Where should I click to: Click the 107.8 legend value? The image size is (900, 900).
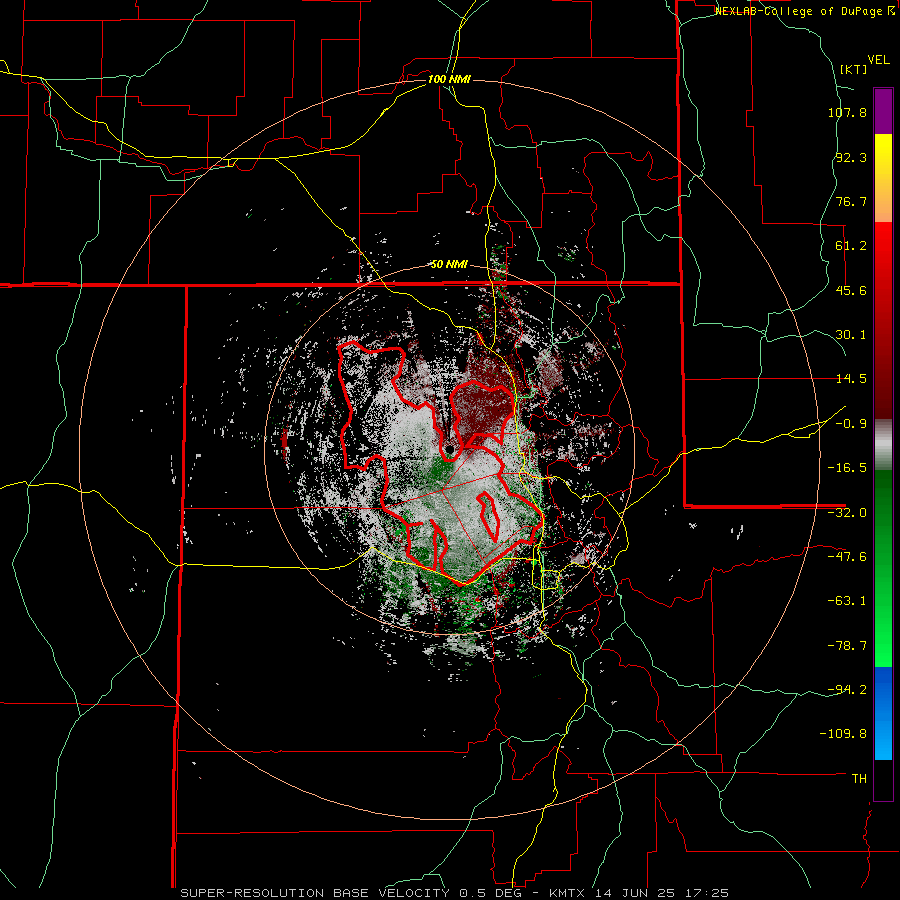(x=847, y=112)
